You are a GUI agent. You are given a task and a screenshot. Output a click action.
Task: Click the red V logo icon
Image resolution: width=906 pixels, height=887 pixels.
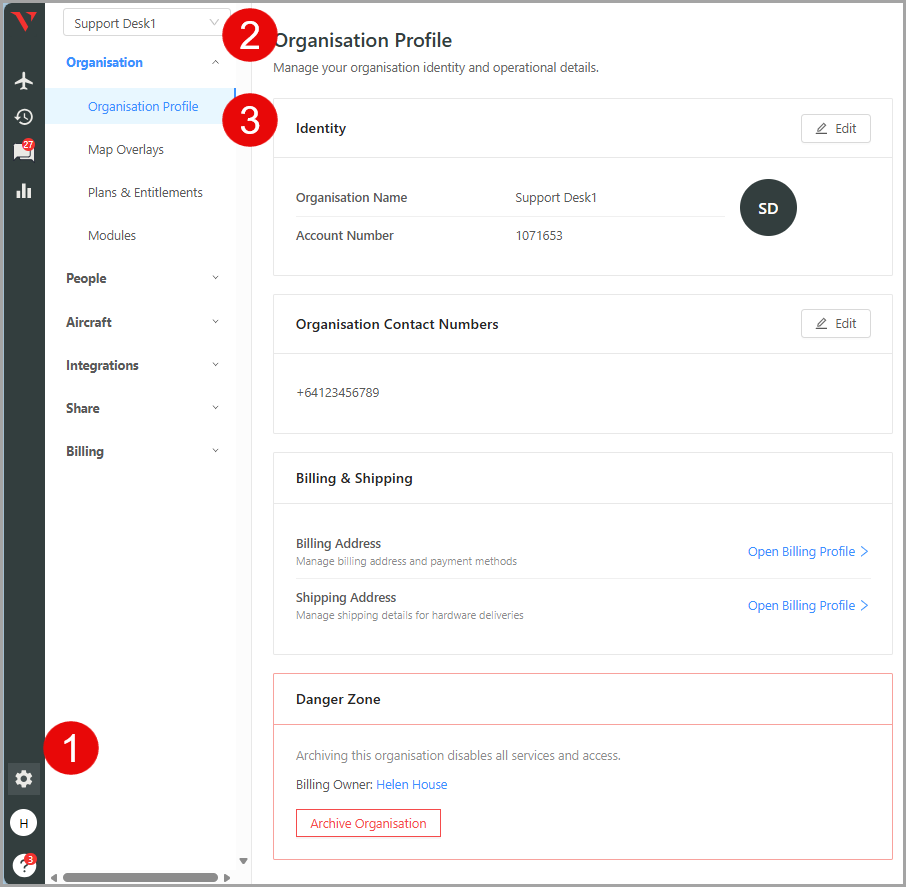coord(24,22)
